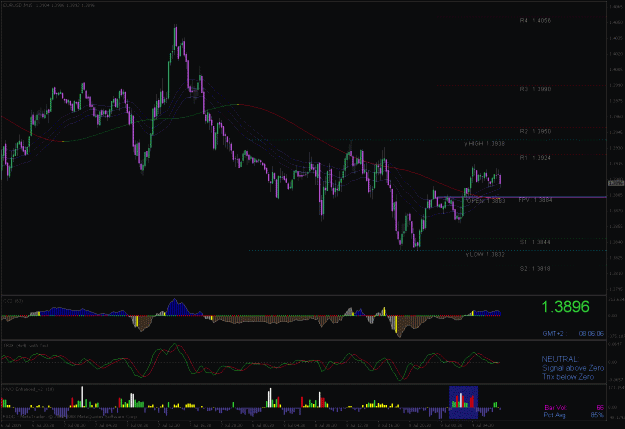Viewport: 625px width, 429px height.
Task: Click the 08:06:06 time value
Action: point(591,334)
